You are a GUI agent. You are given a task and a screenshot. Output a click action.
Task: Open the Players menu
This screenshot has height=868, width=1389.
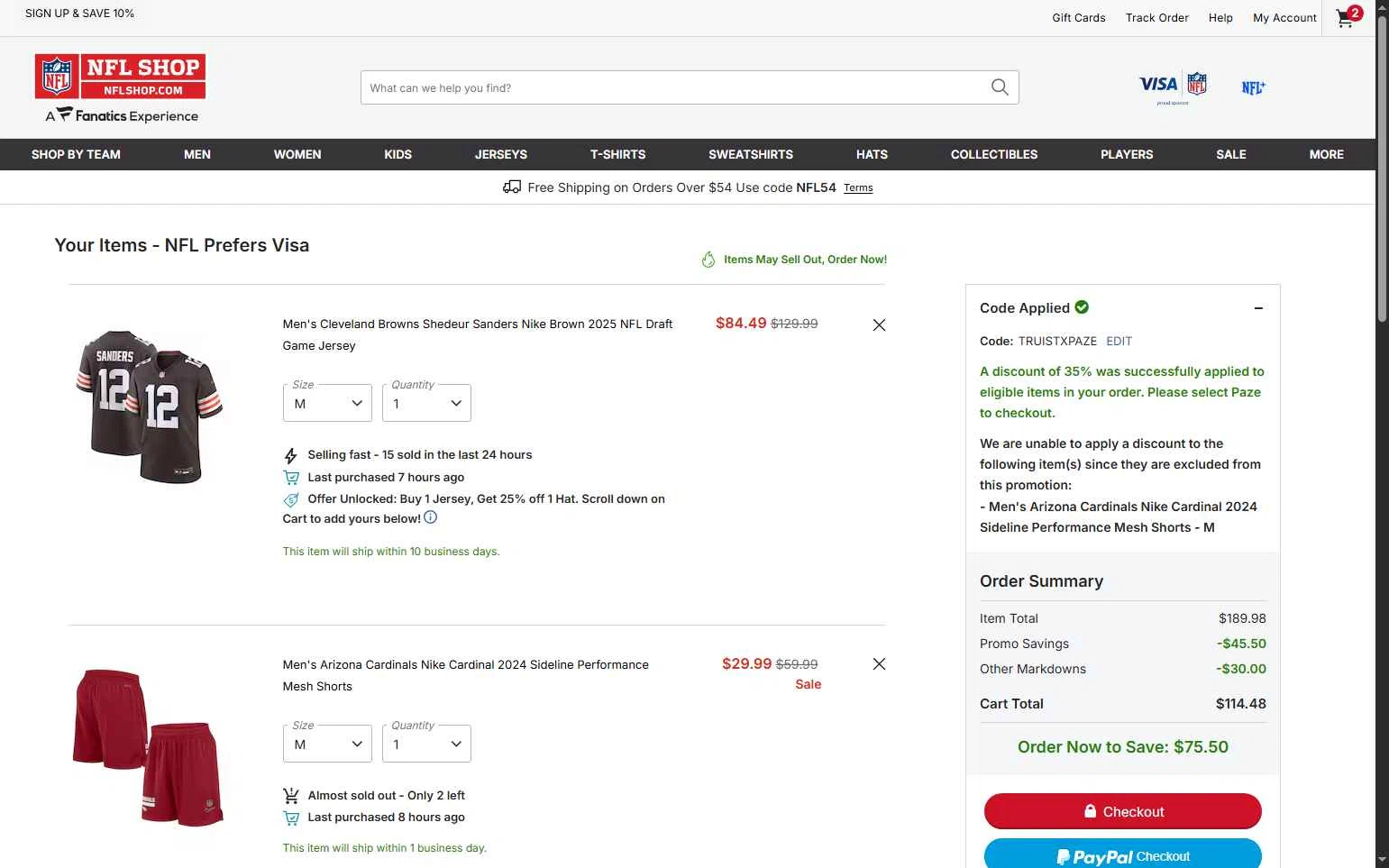coord(1127,154)
